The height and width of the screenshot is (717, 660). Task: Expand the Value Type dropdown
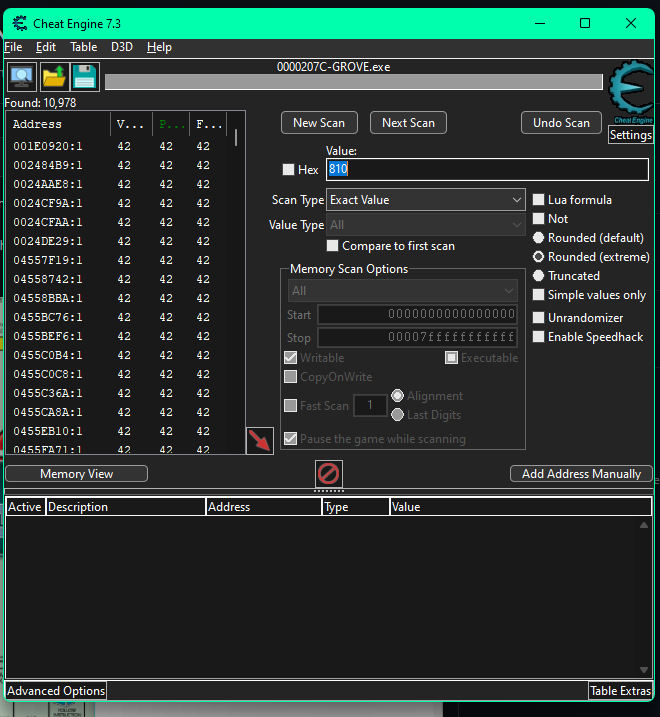[426, 225]
